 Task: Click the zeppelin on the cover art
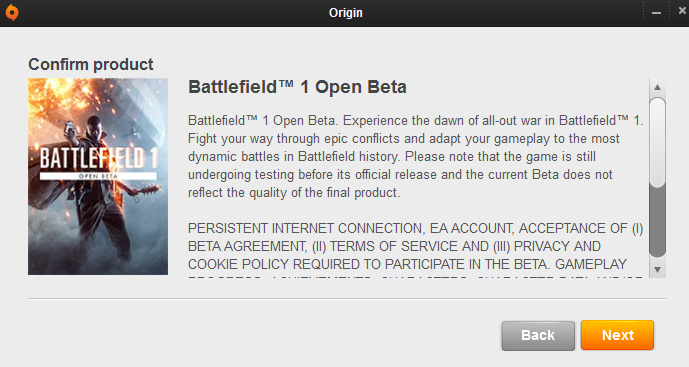[134, 108]
